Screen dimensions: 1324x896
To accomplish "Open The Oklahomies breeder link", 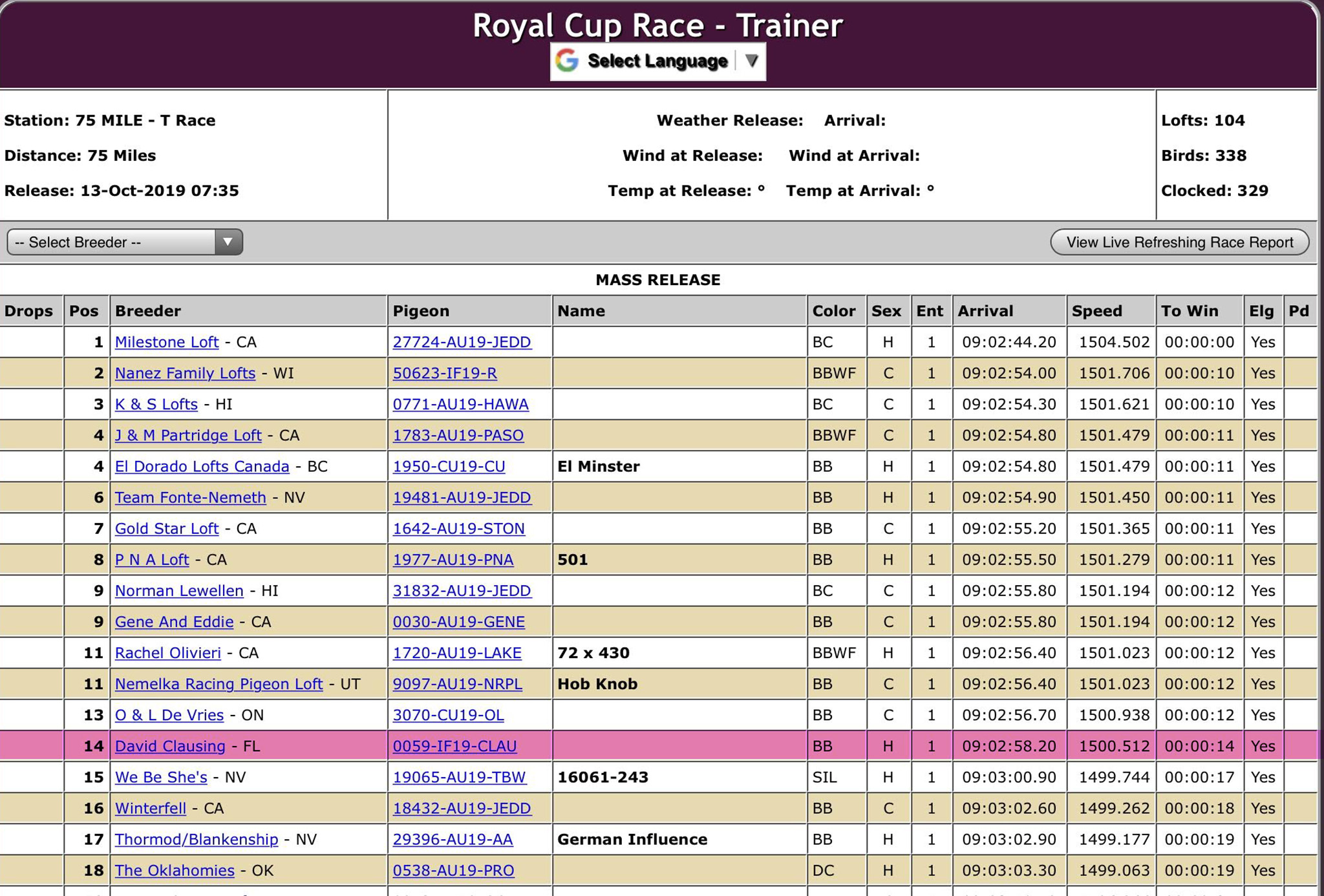I will click(x=175, y=870).
